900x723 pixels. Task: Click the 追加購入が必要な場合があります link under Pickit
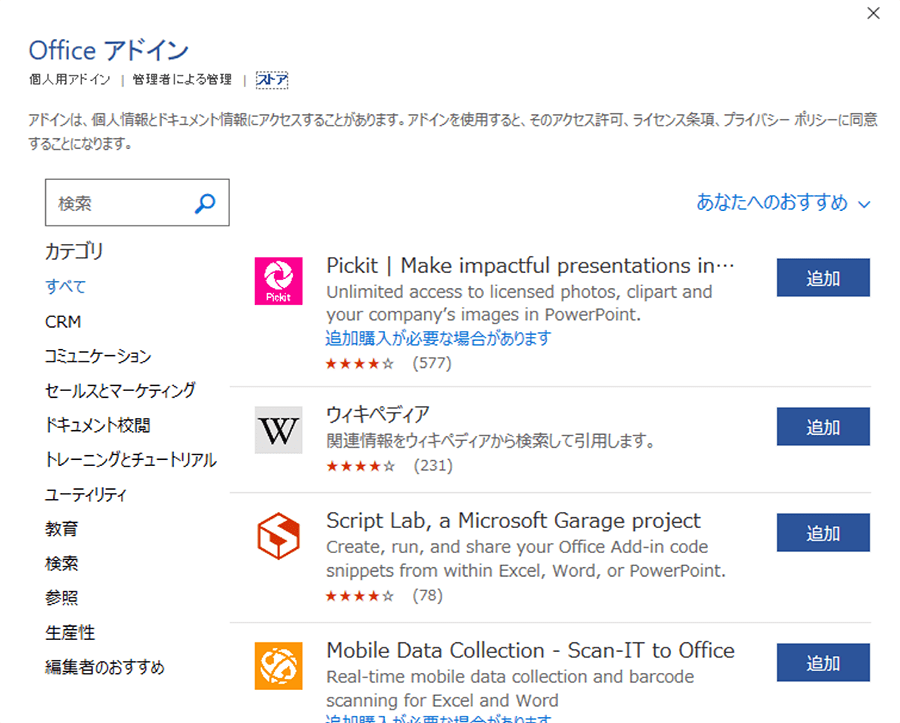(438, 338)
